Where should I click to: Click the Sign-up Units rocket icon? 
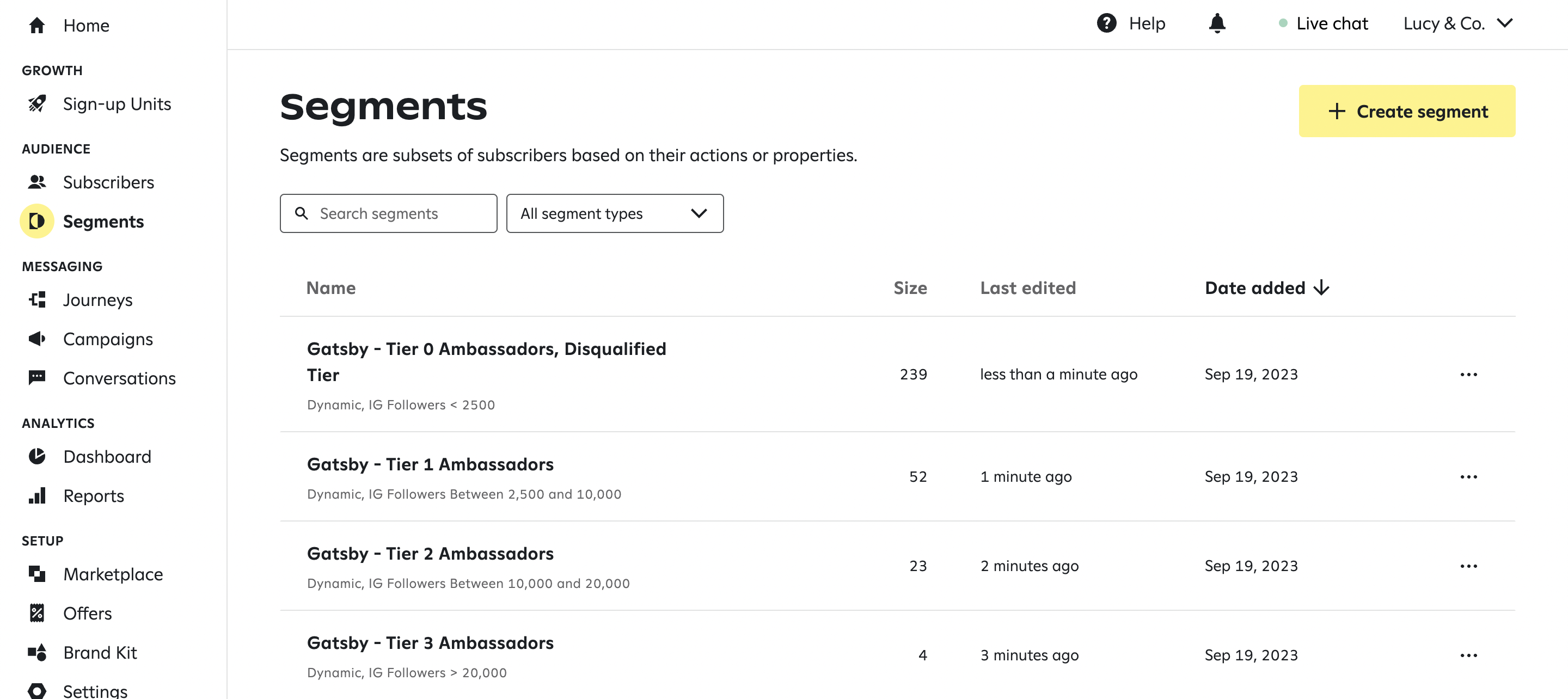(37, 104)
